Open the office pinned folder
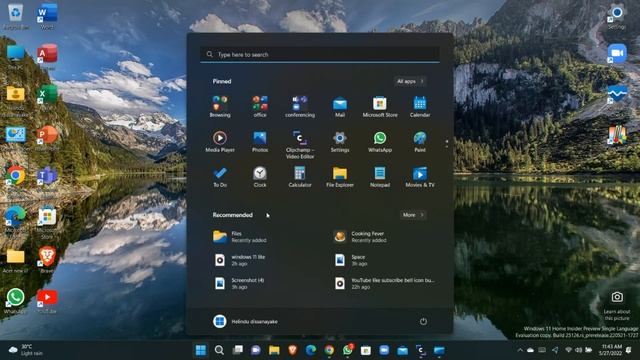 tap(260, 107)
